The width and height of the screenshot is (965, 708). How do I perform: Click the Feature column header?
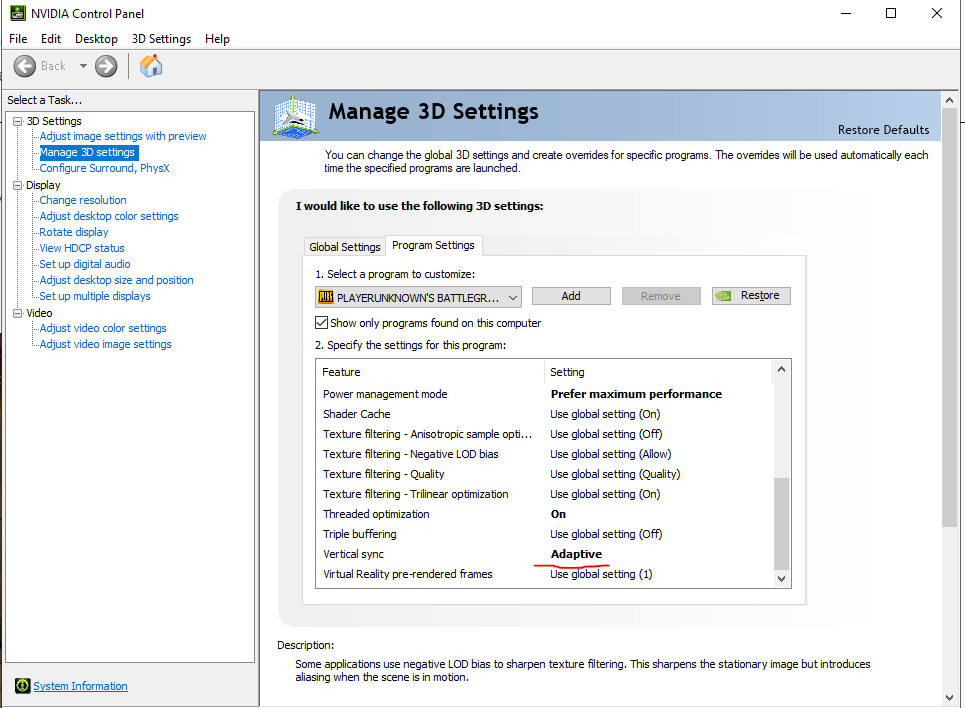[x=430, y=372]
